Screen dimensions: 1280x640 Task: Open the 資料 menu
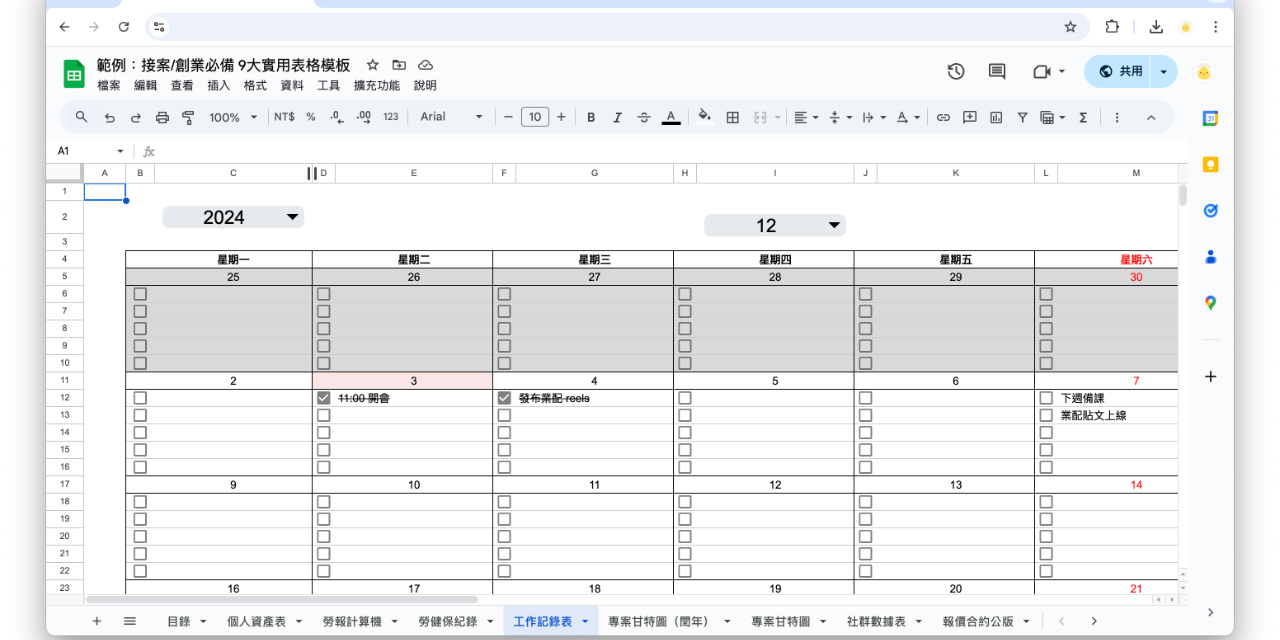(291, 86)
